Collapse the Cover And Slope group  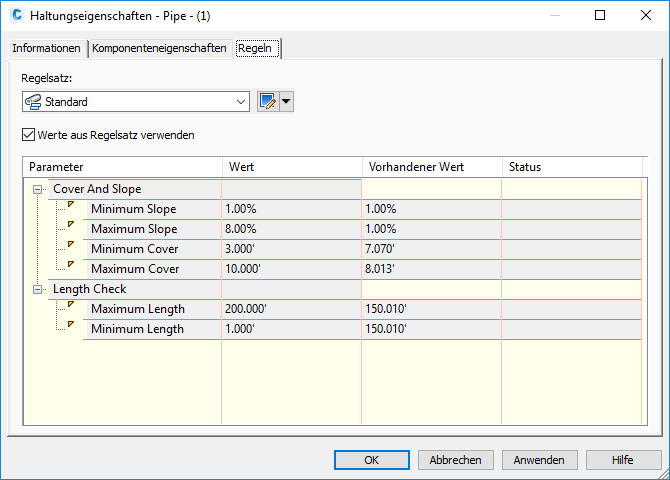37,189
